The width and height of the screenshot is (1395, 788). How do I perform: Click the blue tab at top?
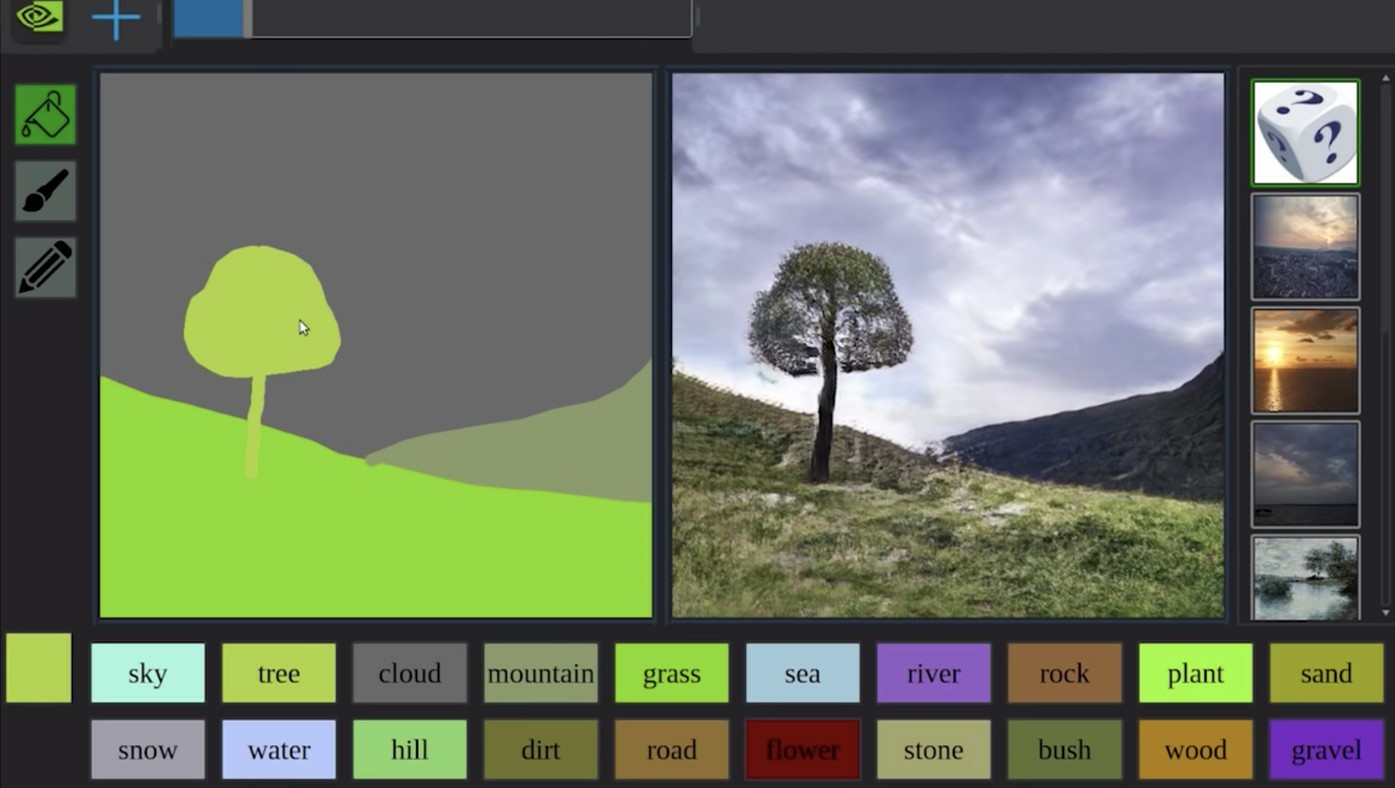pos(208,18)
